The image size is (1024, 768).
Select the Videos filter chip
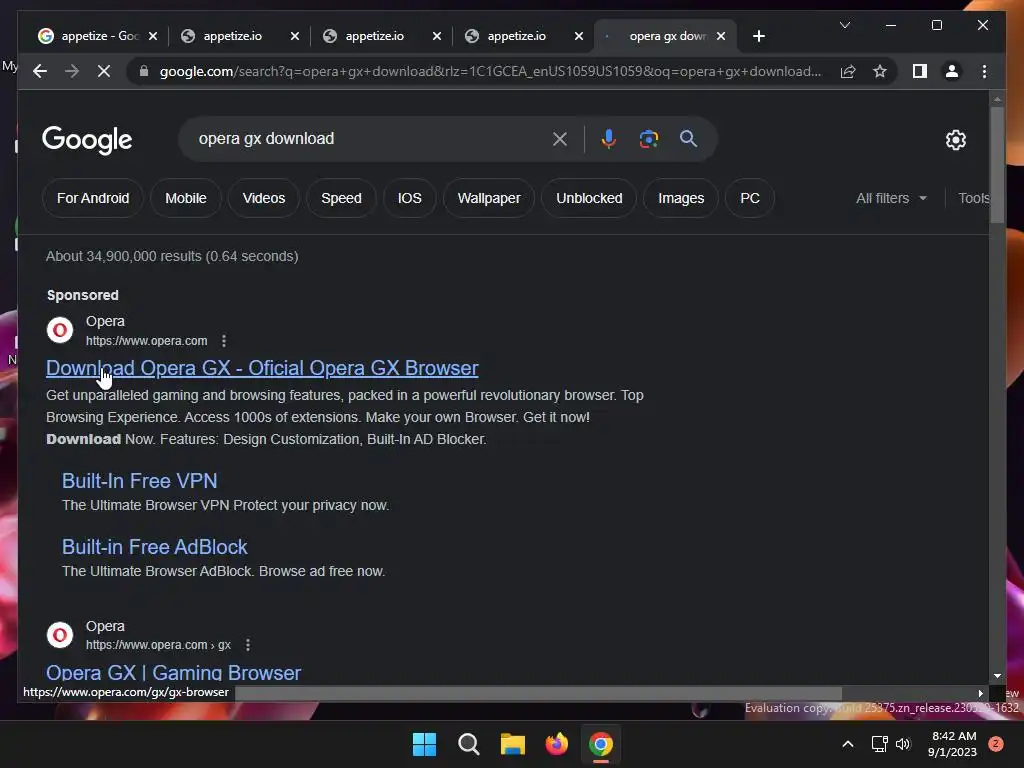[264, 198]
